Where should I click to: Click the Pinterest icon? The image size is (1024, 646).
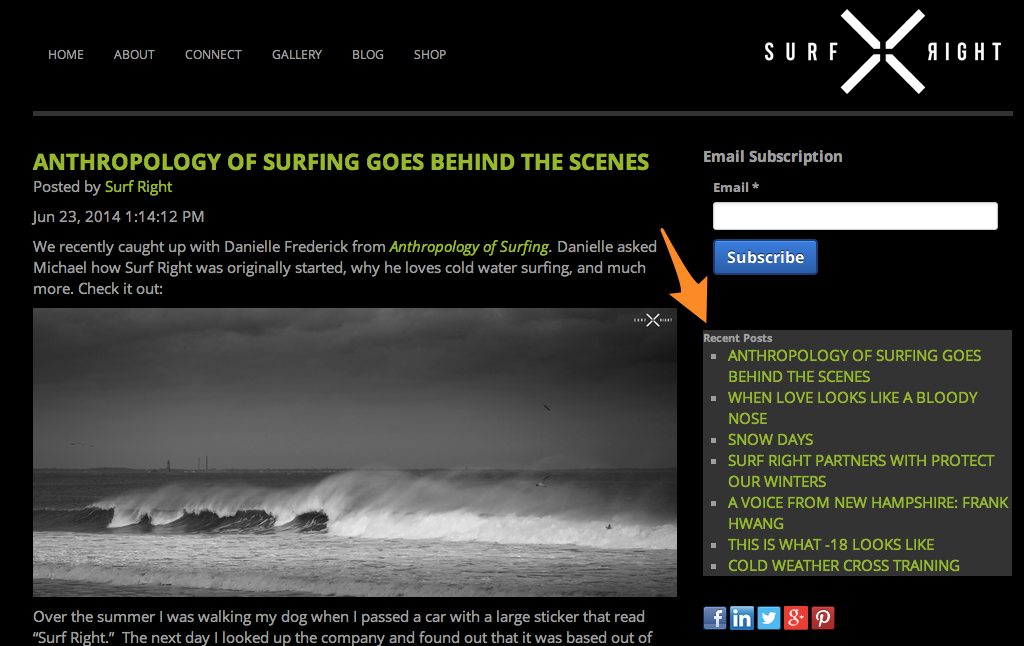[x=823, y=618]
